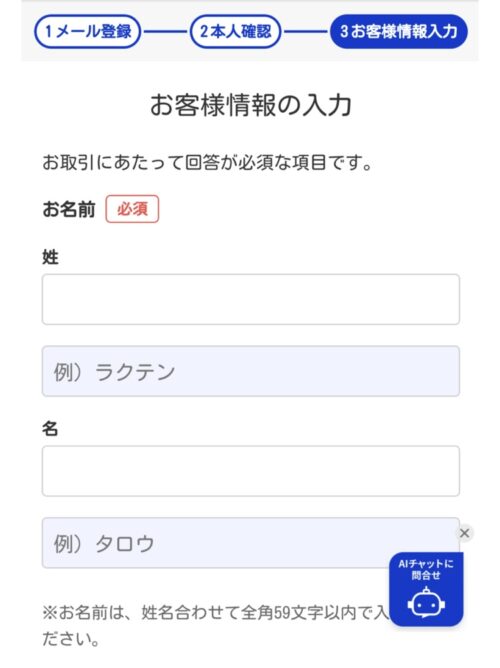The height and width of the screenshot is (668, 500).
Task: Focus the 例）ラクテン kana field
Action: point(250,371)
